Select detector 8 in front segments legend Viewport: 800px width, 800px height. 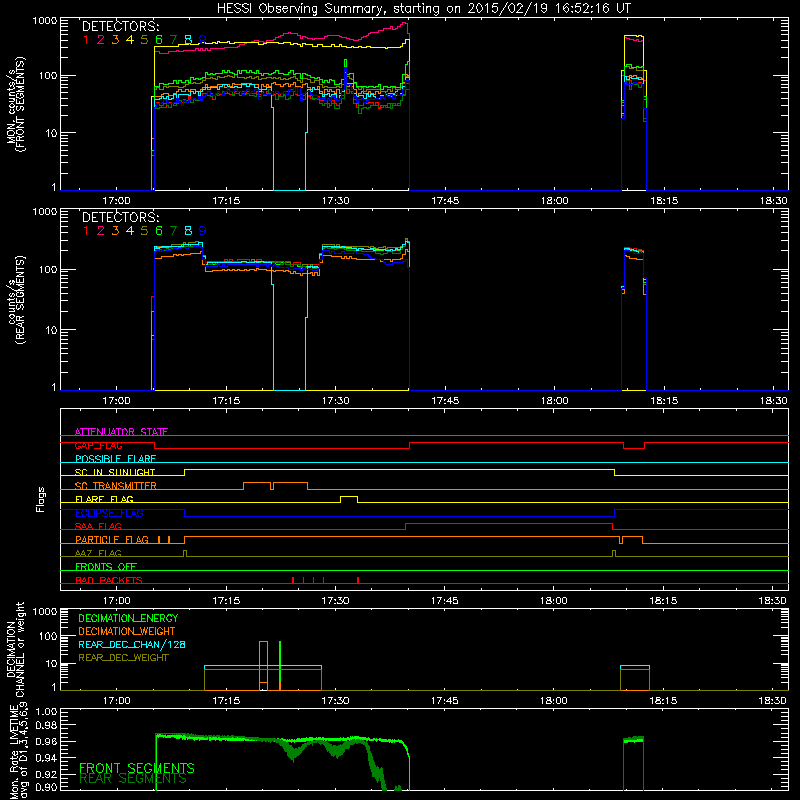click(188, 40)
